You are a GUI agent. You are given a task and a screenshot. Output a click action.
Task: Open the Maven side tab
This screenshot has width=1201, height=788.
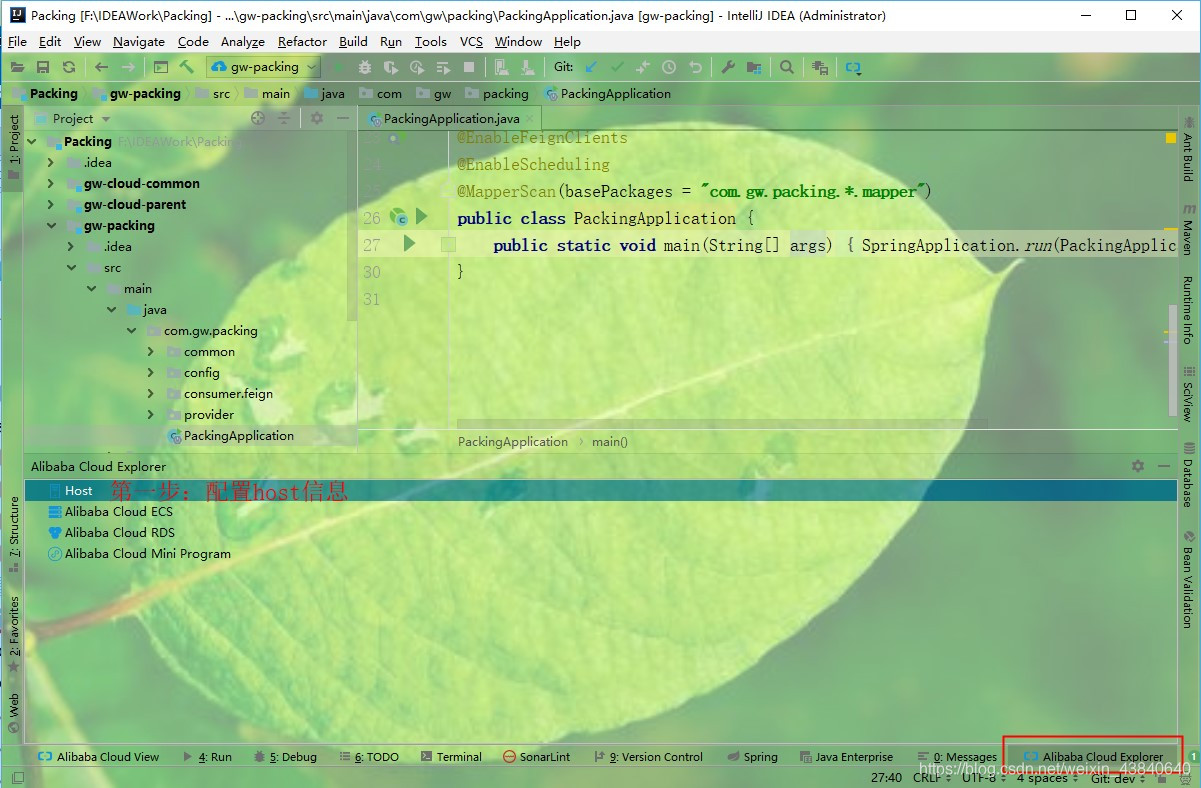coord(1188,230)
